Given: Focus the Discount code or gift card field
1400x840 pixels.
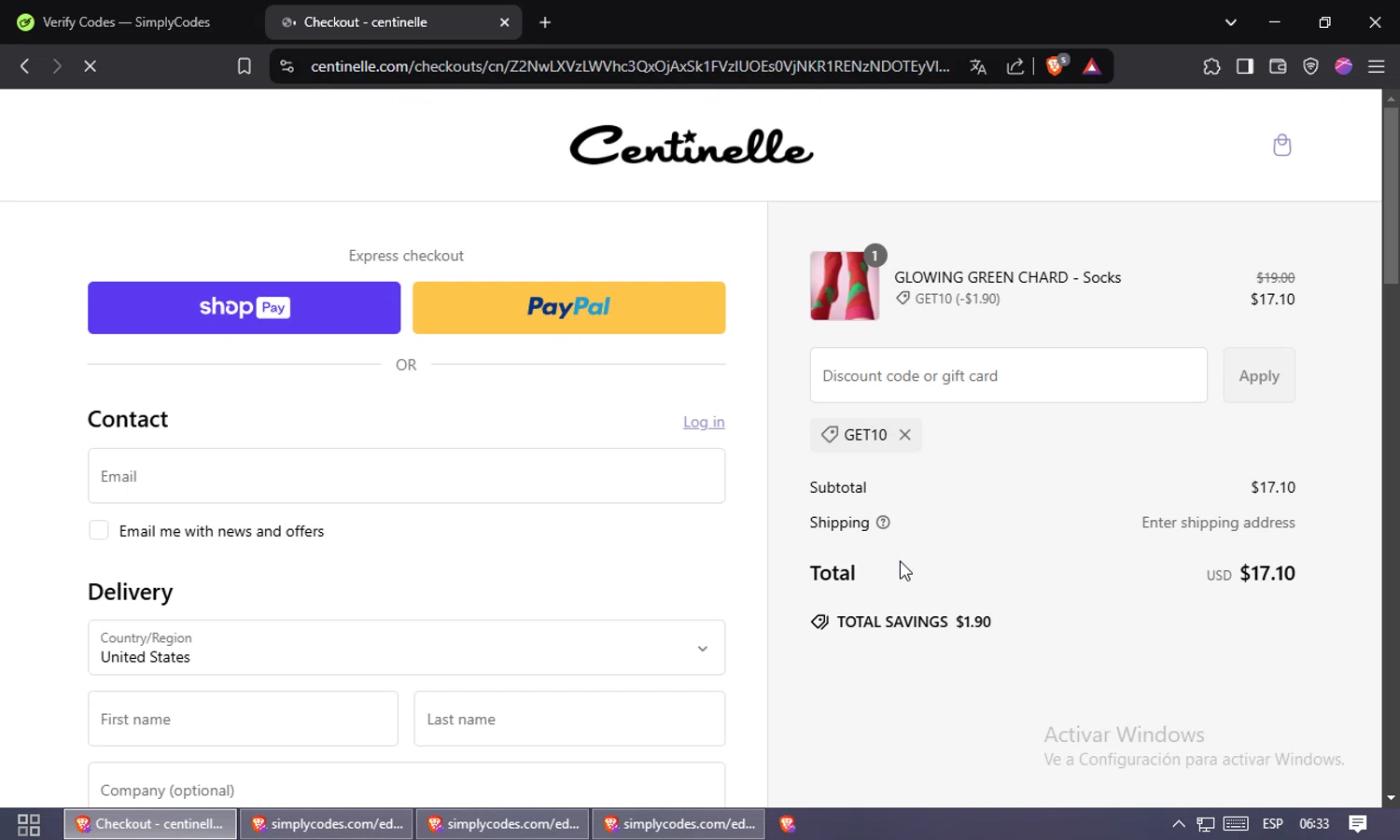Looking at the screenshot, I should (x=1008, y=375).
